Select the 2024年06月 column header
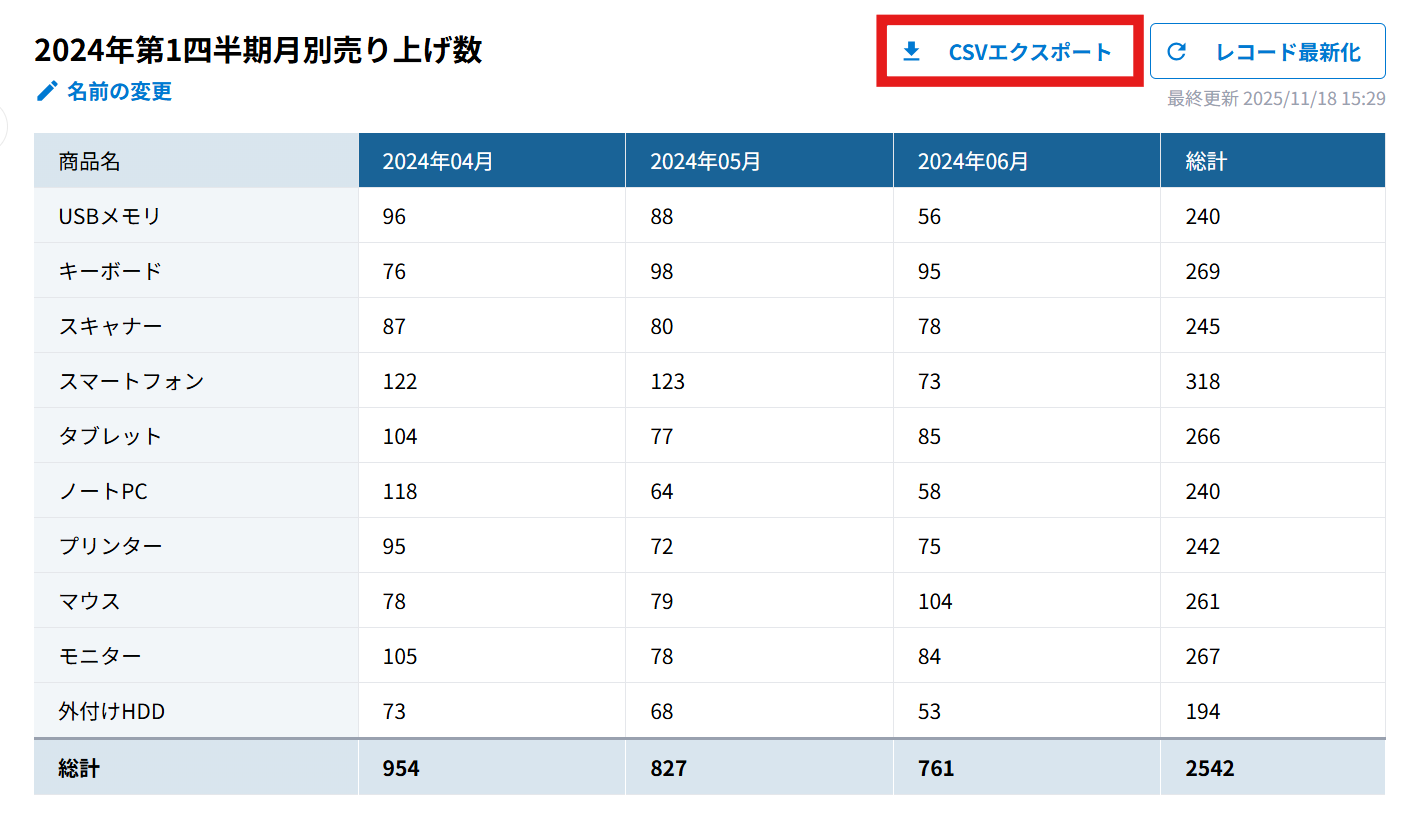 tap(973, 161)
